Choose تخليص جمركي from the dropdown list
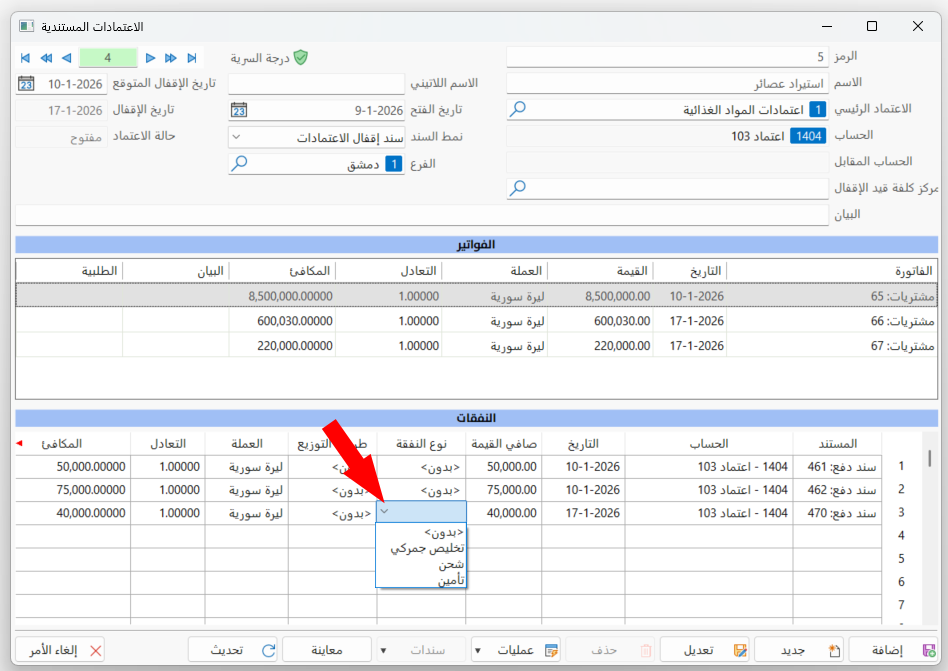This screenshot has height=671, width=948. pyautogui.click(x=421, y=548)
